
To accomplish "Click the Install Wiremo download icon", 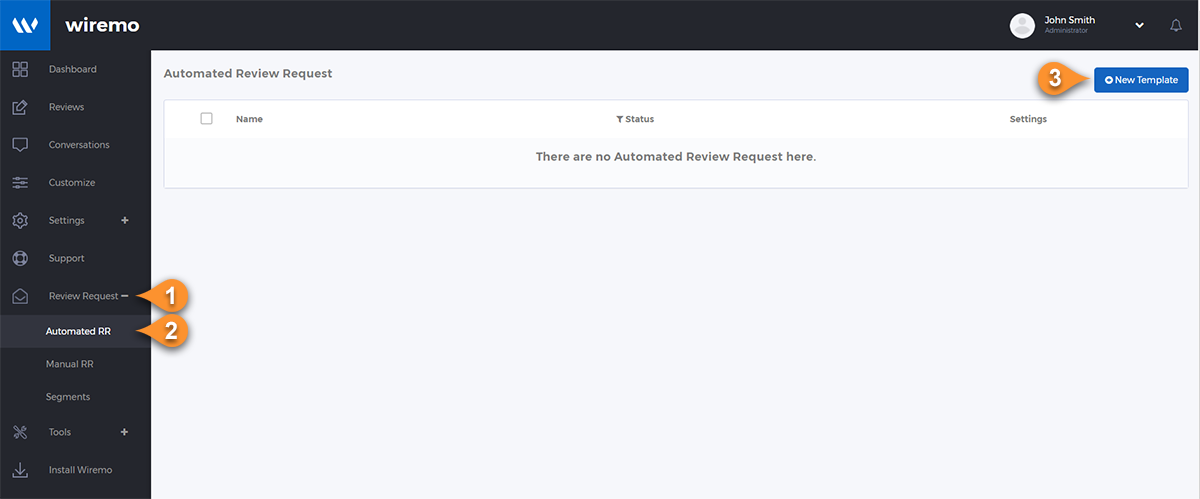I will 20,470.
